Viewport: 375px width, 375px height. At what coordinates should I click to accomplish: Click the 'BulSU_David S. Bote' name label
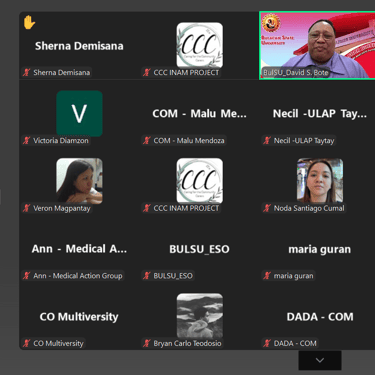(x=296, y=72)
